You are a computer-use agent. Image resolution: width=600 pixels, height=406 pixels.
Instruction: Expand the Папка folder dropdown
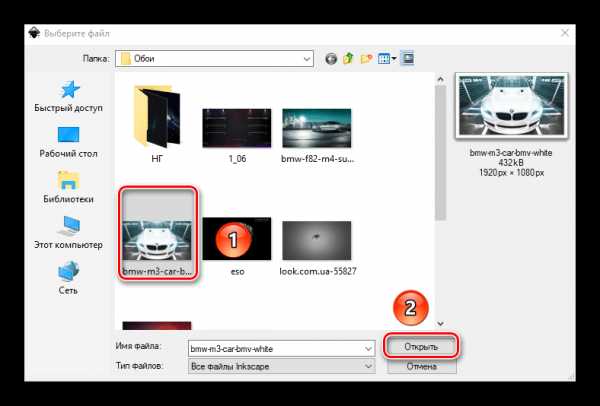click(x=307, y=59)
